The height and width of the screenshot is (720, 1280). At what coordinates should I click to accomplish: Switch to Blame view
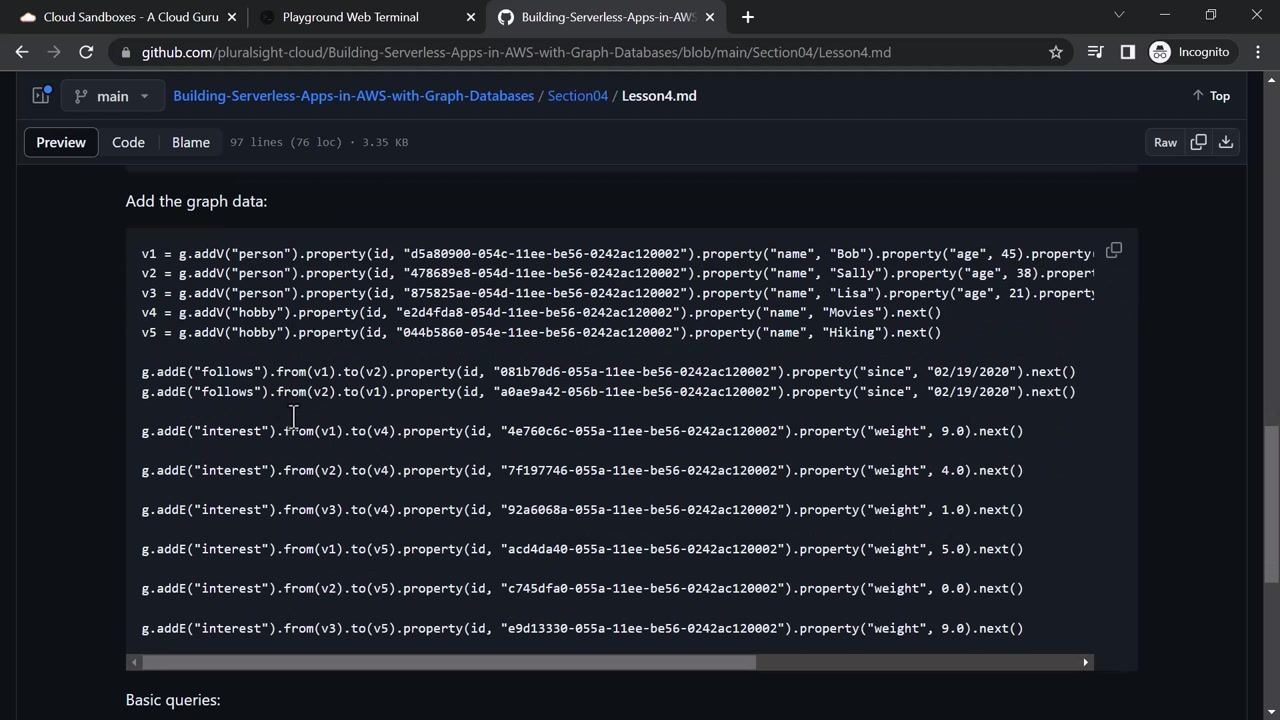point(190,142)
